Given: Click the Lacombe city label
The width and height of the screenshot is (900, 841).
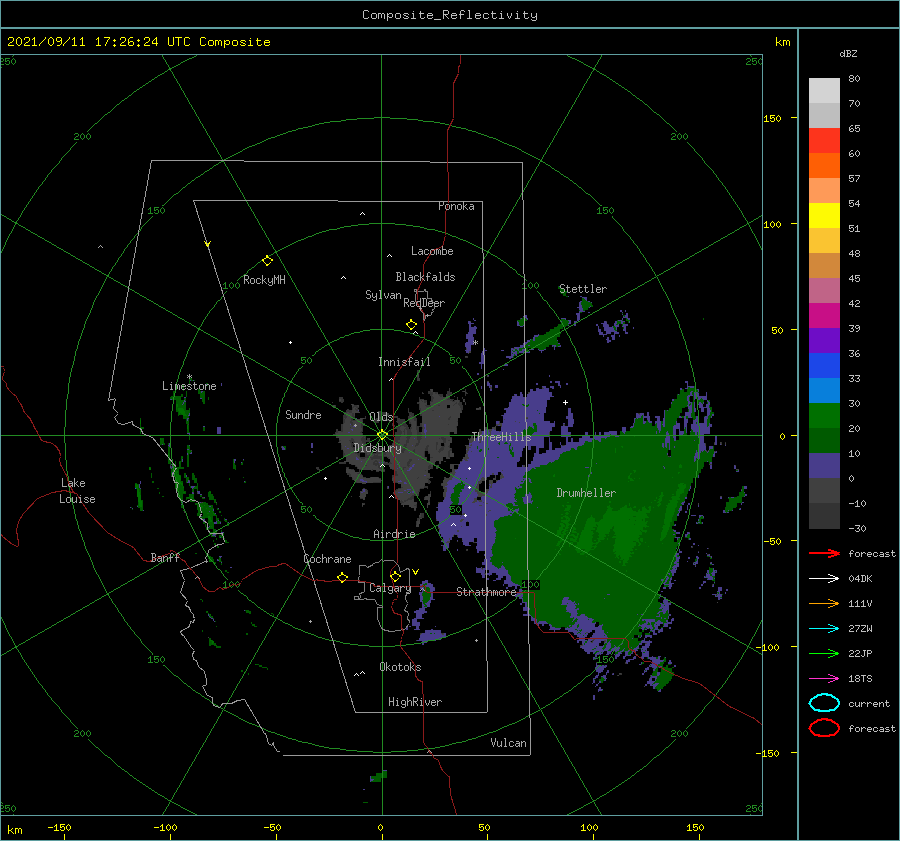Looking at the screenshot, I should pos(432,251).
